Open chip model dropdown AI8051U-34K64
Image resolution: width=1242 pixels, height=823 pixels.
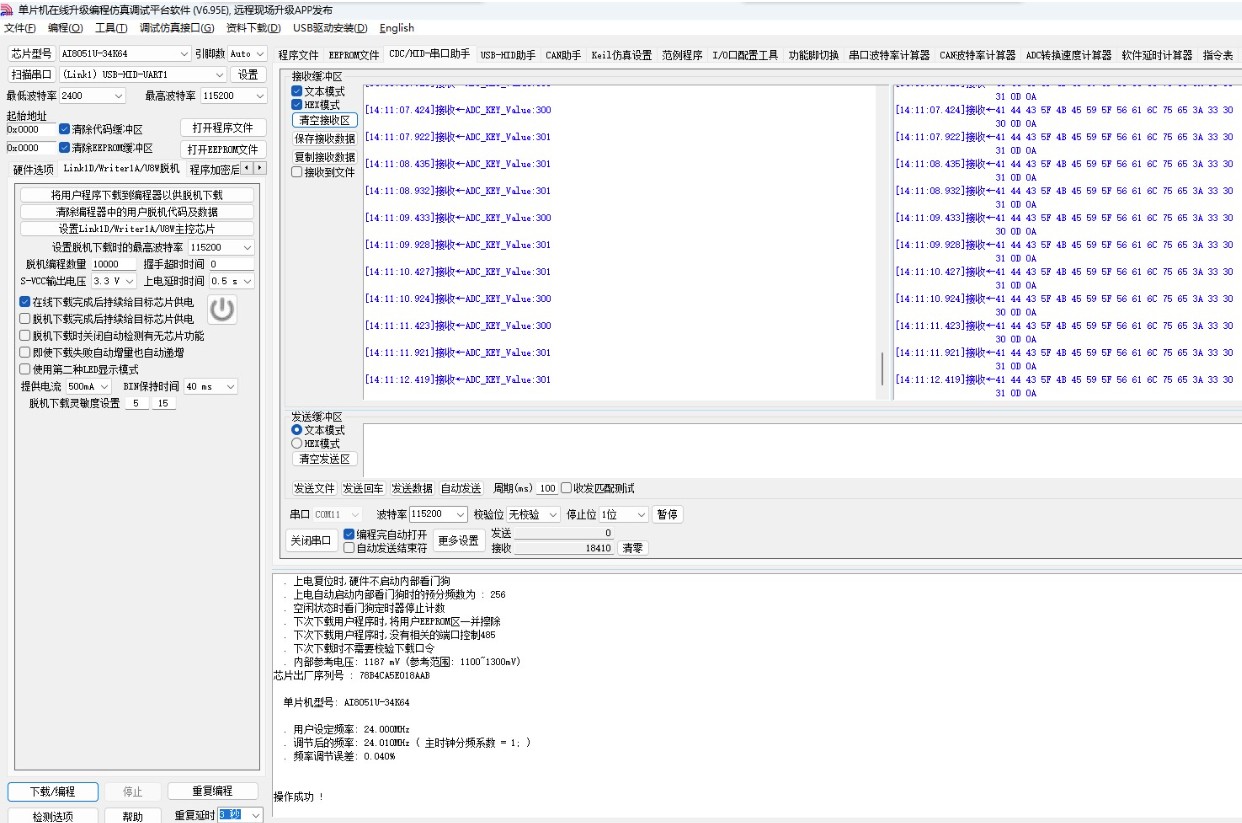124,53
